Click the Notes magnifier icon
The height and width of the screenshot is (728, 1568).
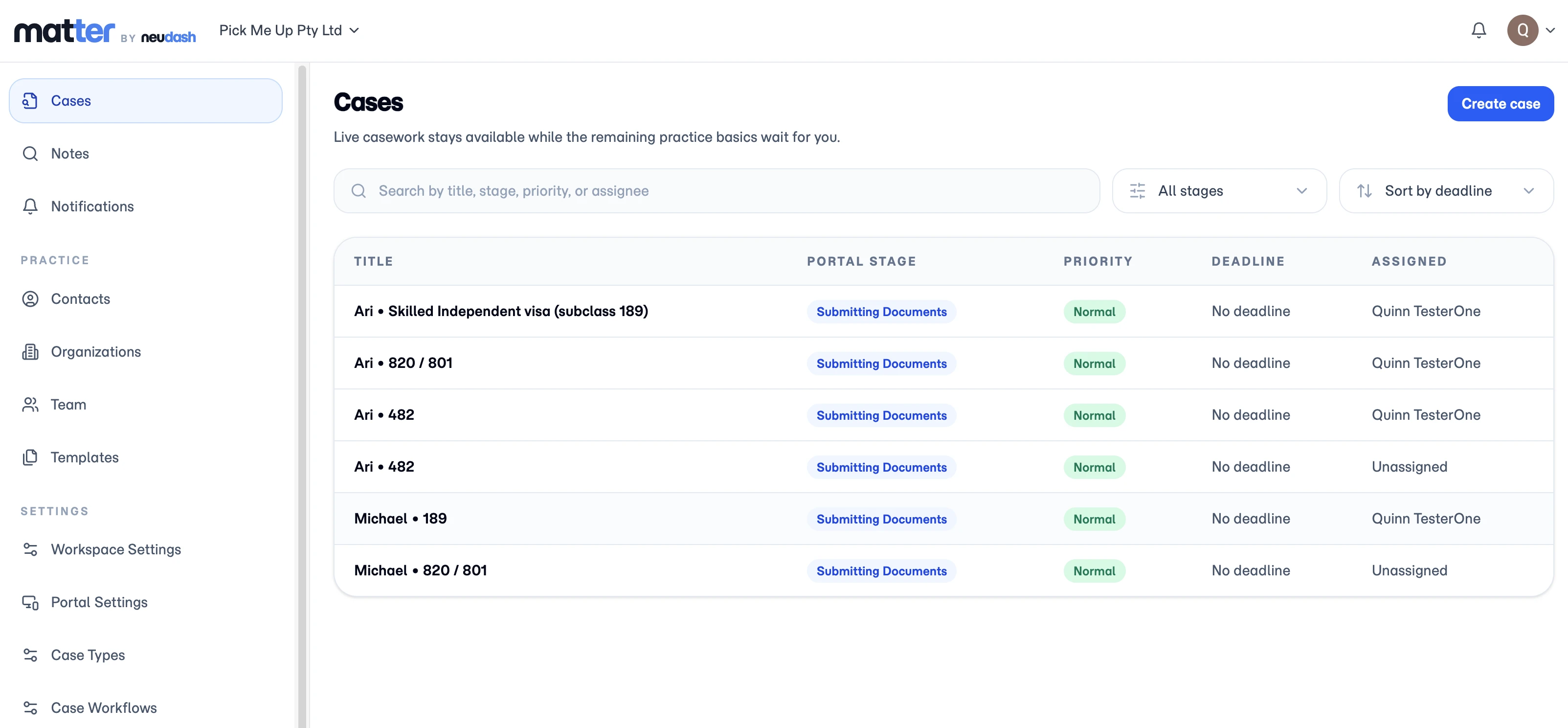(30, 154)
